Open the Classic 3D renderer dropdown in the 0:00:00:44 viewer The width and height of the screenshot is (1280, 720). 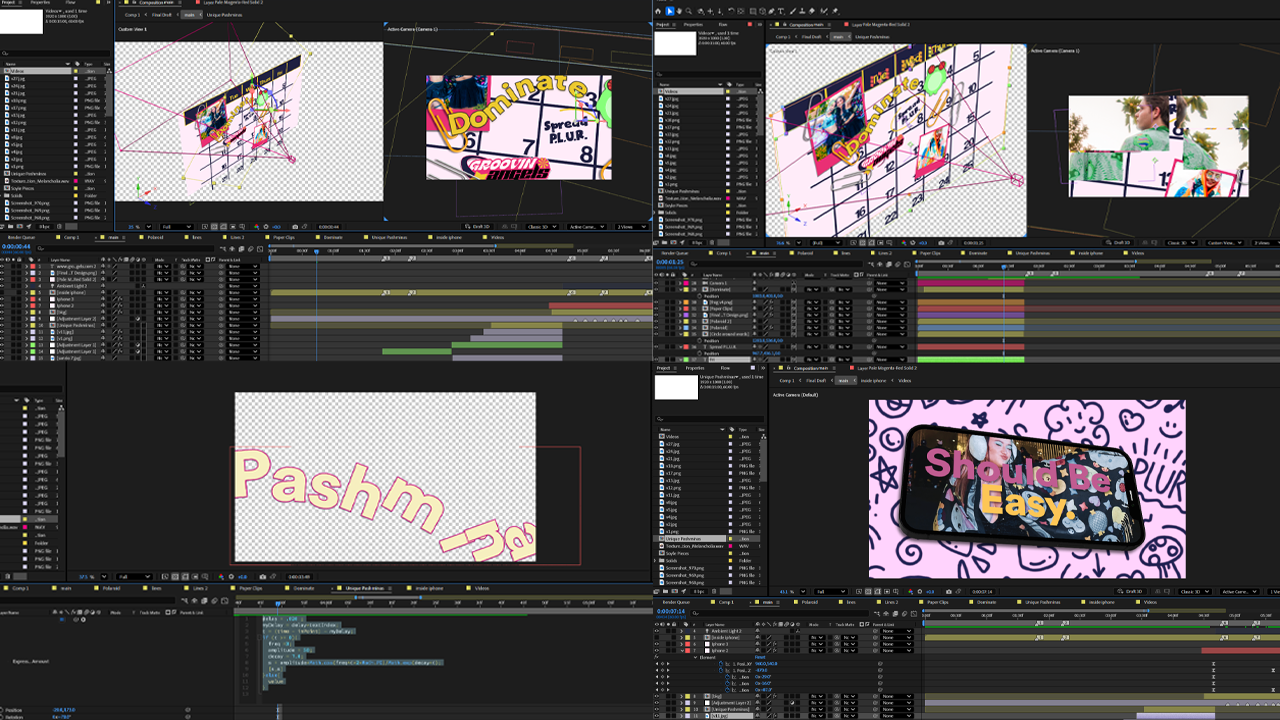click(x=542, y=227)
